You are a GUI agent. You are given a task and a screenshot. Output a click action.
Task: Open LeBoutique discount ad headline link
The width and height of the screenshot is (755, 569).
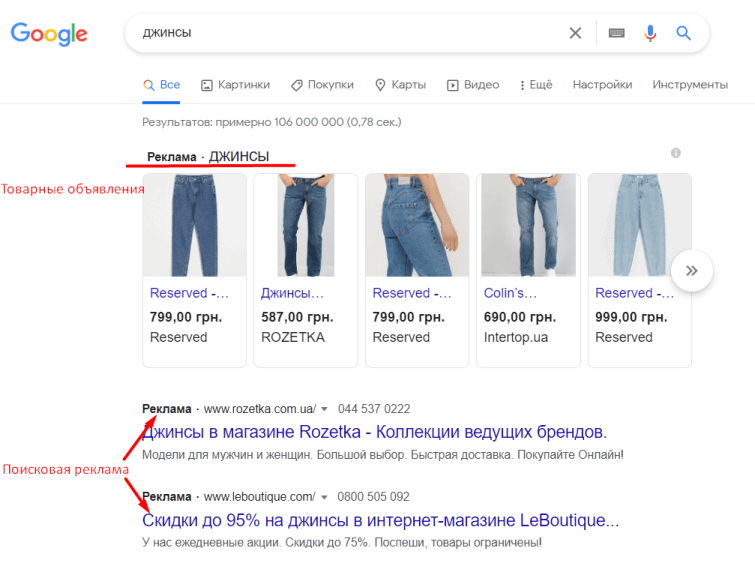click(x=380, y=521)
